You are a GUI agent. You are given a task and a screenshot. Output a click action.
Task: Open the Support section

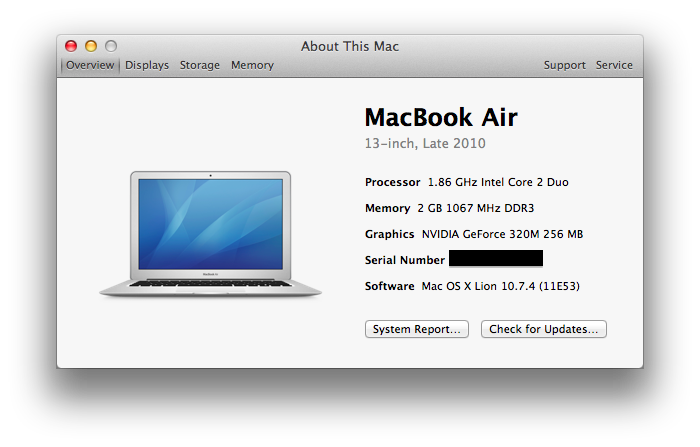point(564,65)
